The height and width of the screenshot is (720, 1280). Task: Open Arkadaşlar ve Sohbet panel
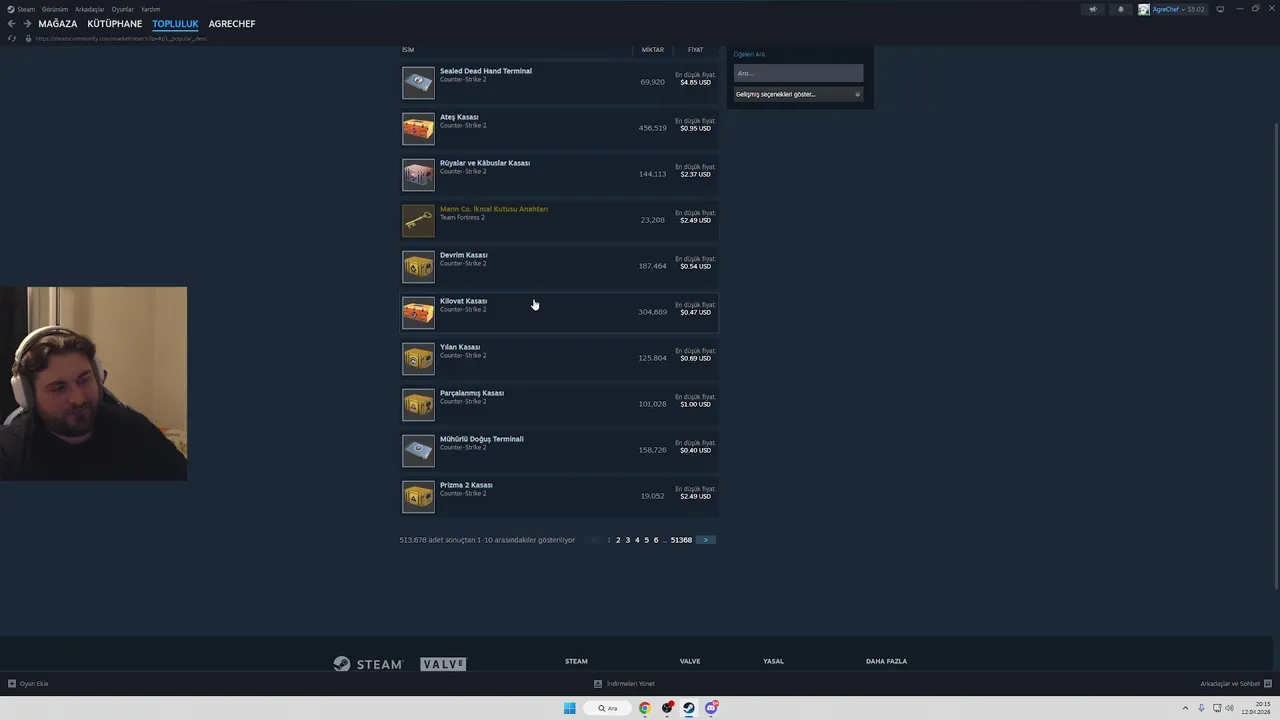pyautogui.click(x=1235, y=684)
